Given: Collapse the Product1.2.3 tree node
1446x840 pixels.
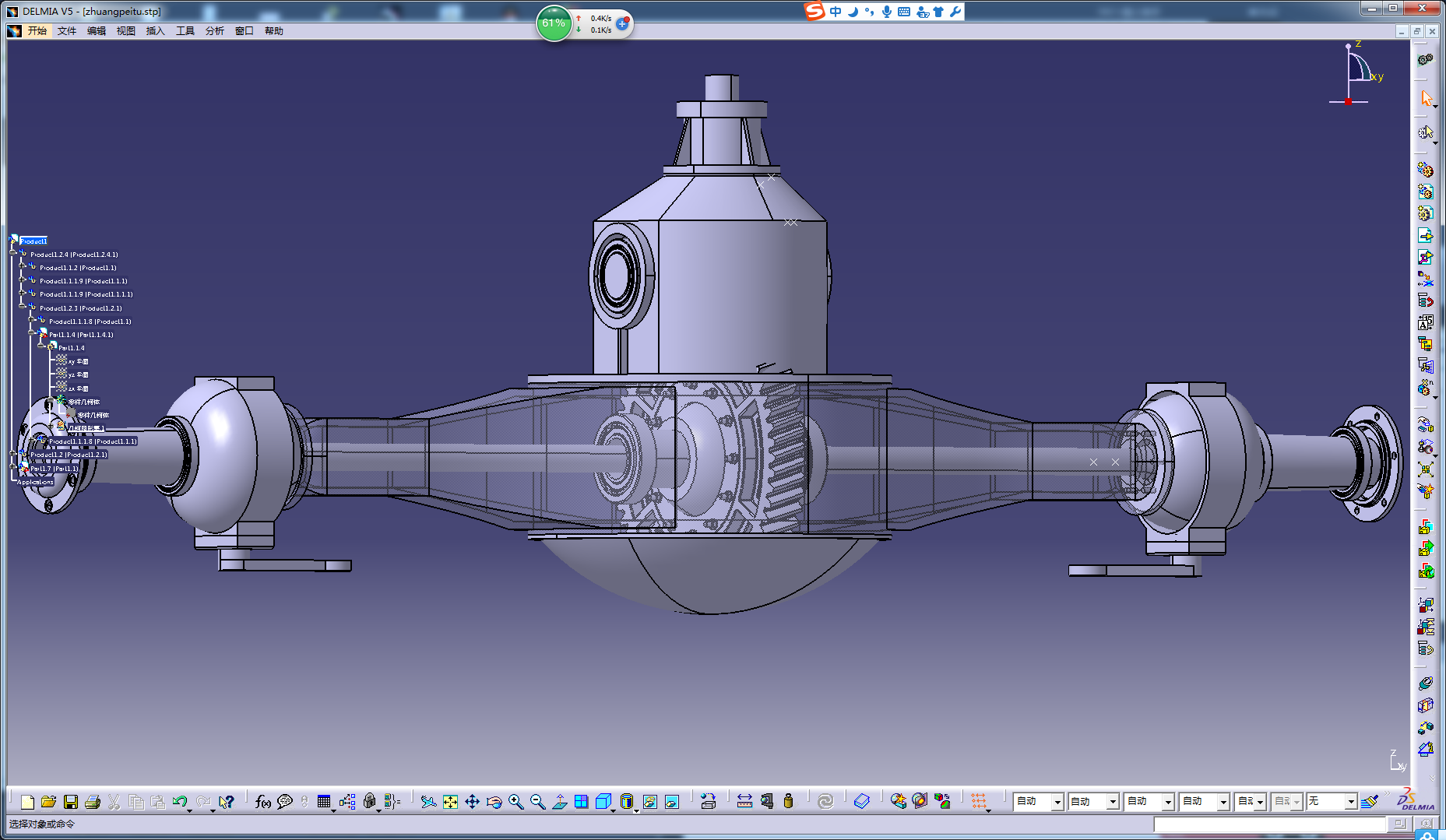Looking at the screenshot, I should point(23,308).
